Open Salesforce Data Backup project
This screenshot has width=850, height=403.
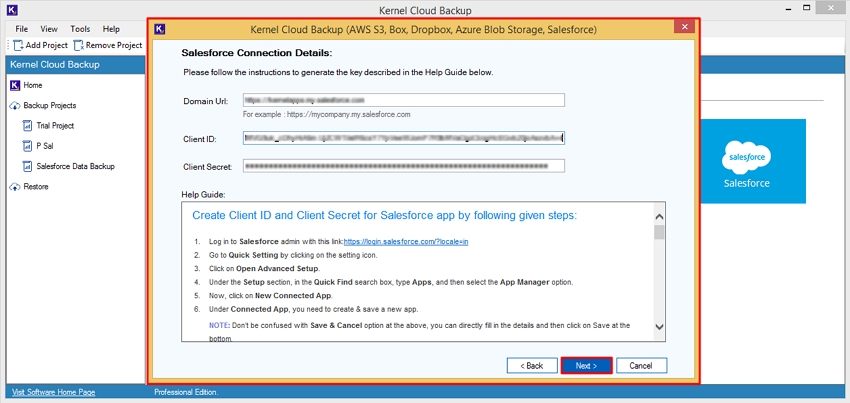75,167
